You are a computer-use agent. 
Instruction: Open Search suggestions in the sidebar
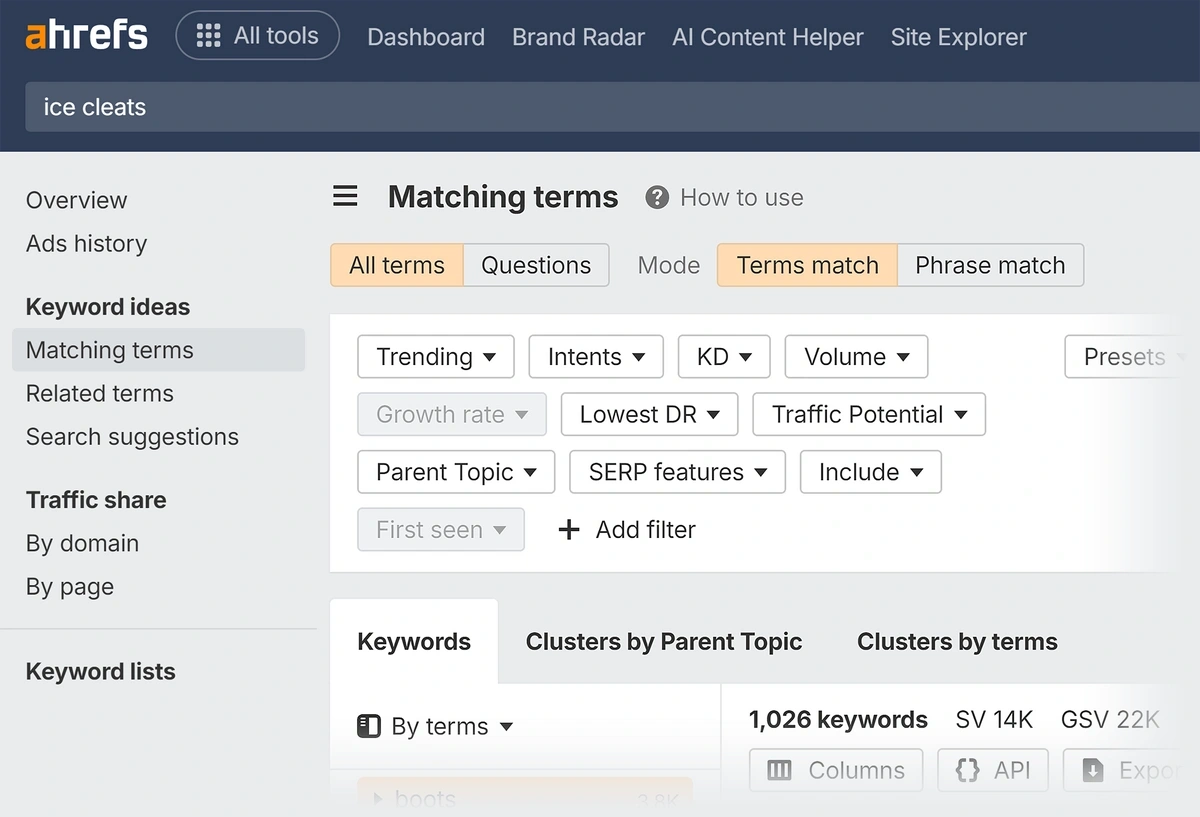(x=132, y=437)
